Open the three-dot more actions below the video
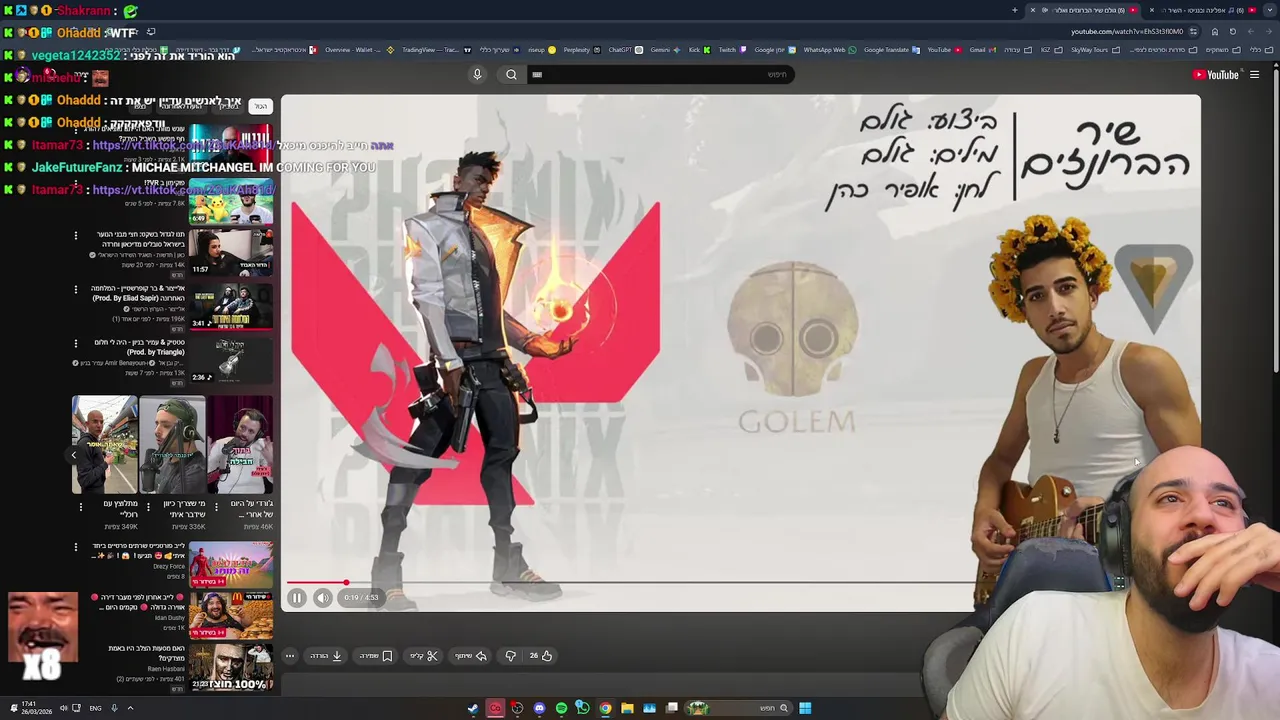 [x=290, y=656]
